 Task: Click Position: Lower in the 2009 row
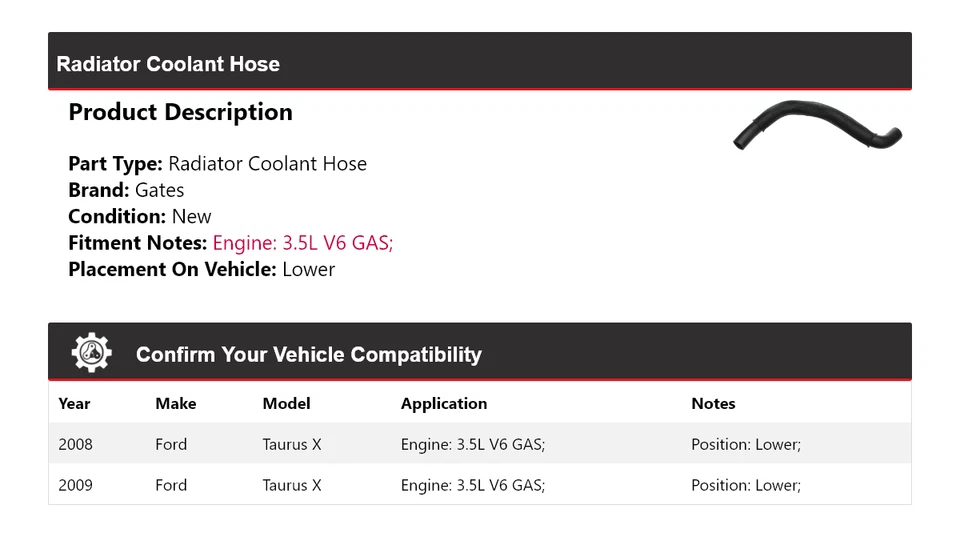coord(745,485)
